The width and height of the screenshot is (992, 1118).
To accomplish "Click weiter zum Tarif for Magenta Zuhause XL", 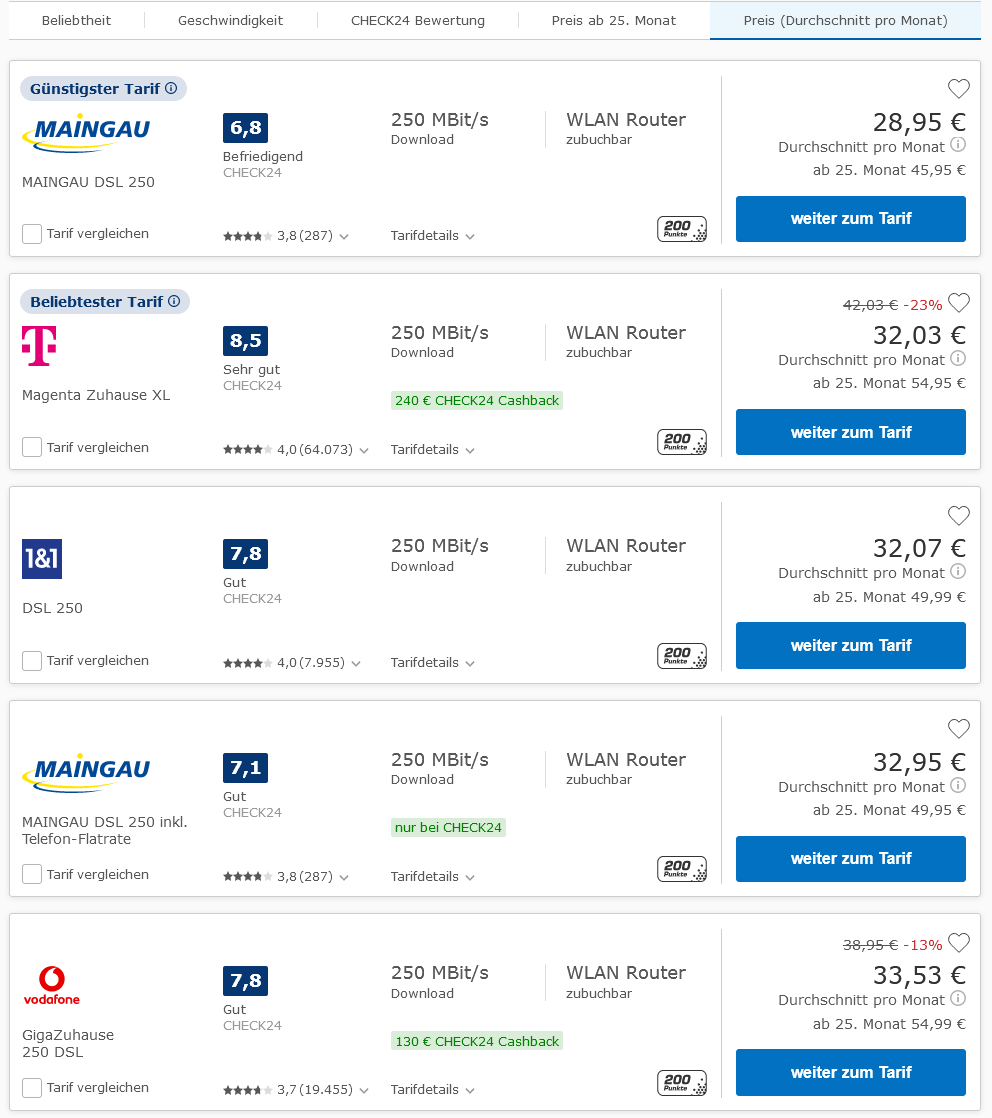I will click(850, 432).
